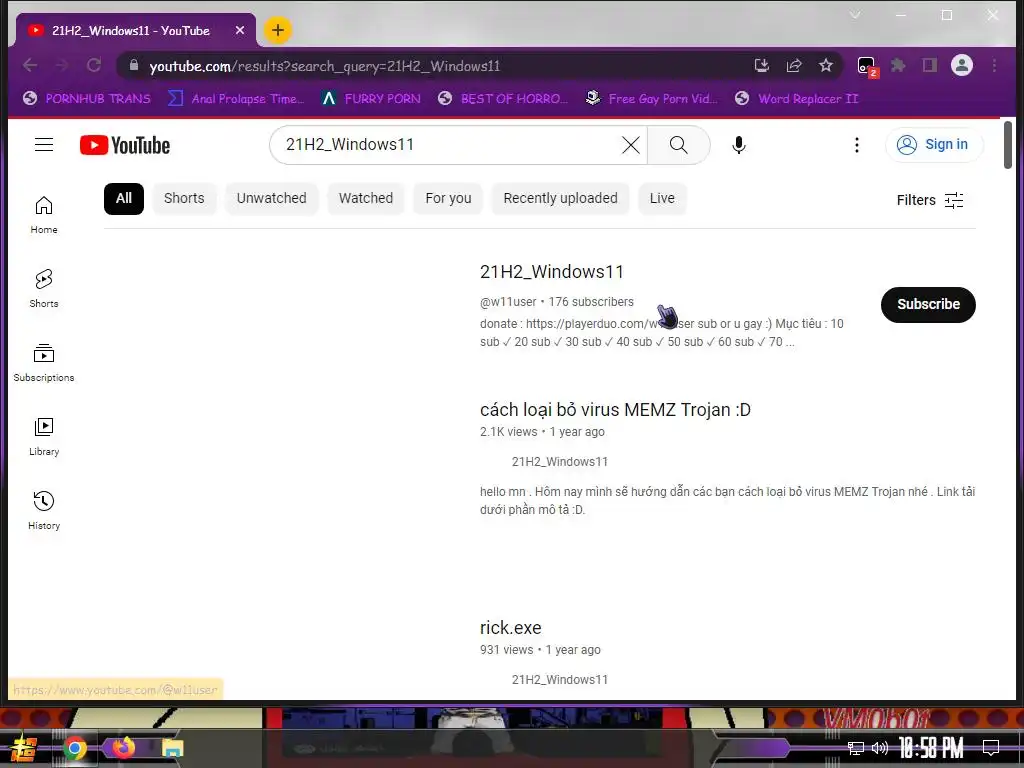Image resolution: width=1024 pixels, height=768 pixels.
Task: Select the Watched filter chip
Action: (366, 199)
